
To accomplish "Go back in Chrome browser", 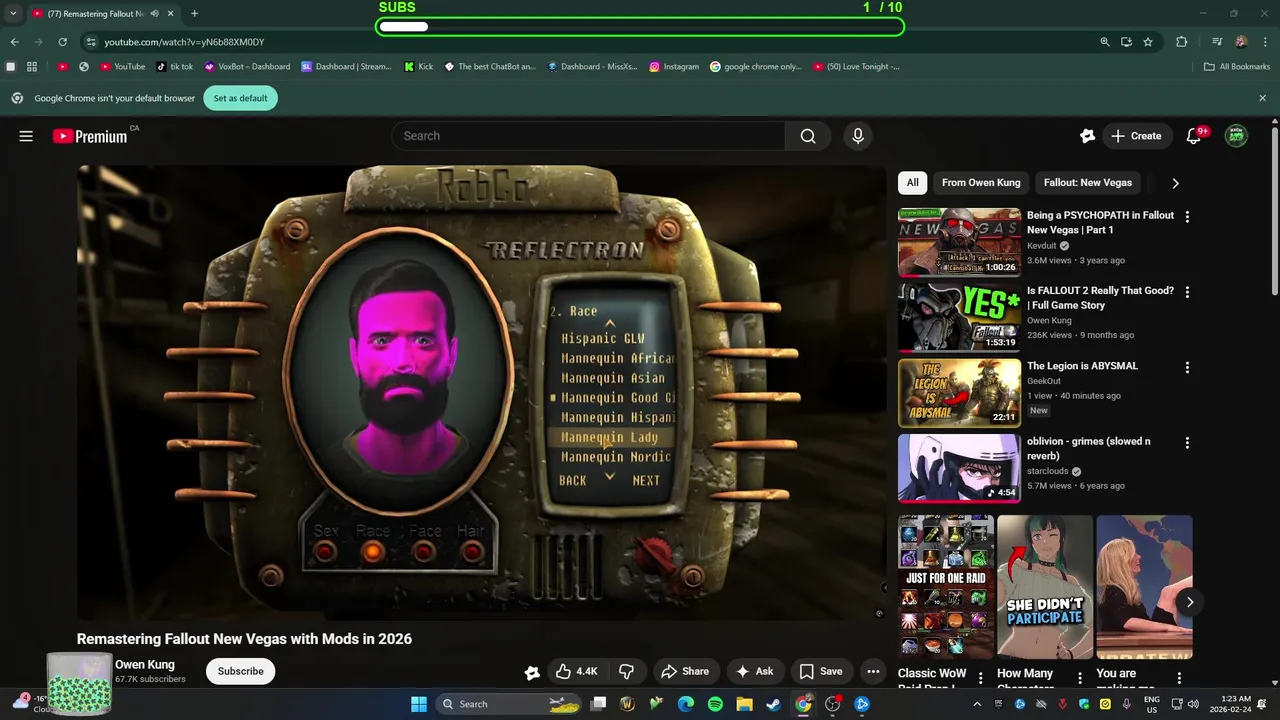I will [14, 42].
